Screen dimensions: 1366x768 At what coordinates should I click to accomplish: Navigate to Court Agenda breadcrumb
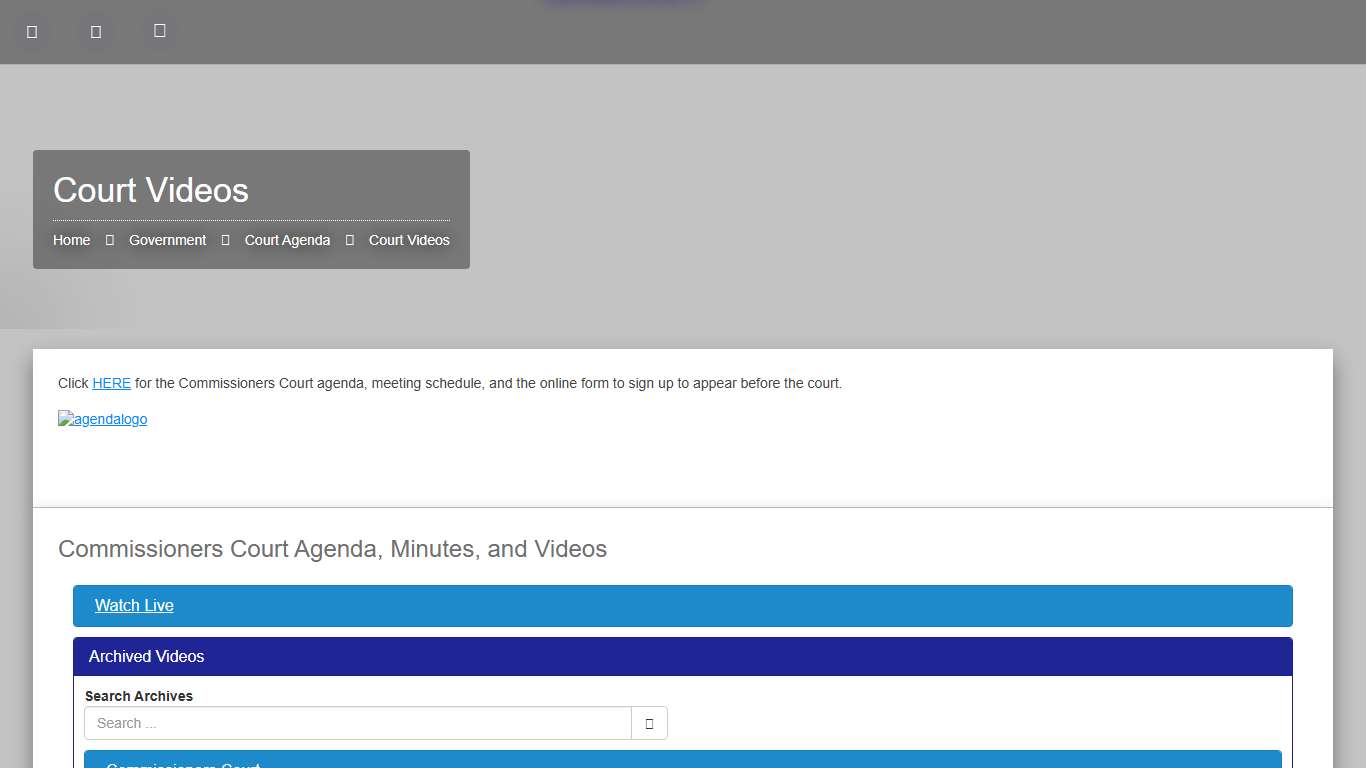click(x=287, y=240)
